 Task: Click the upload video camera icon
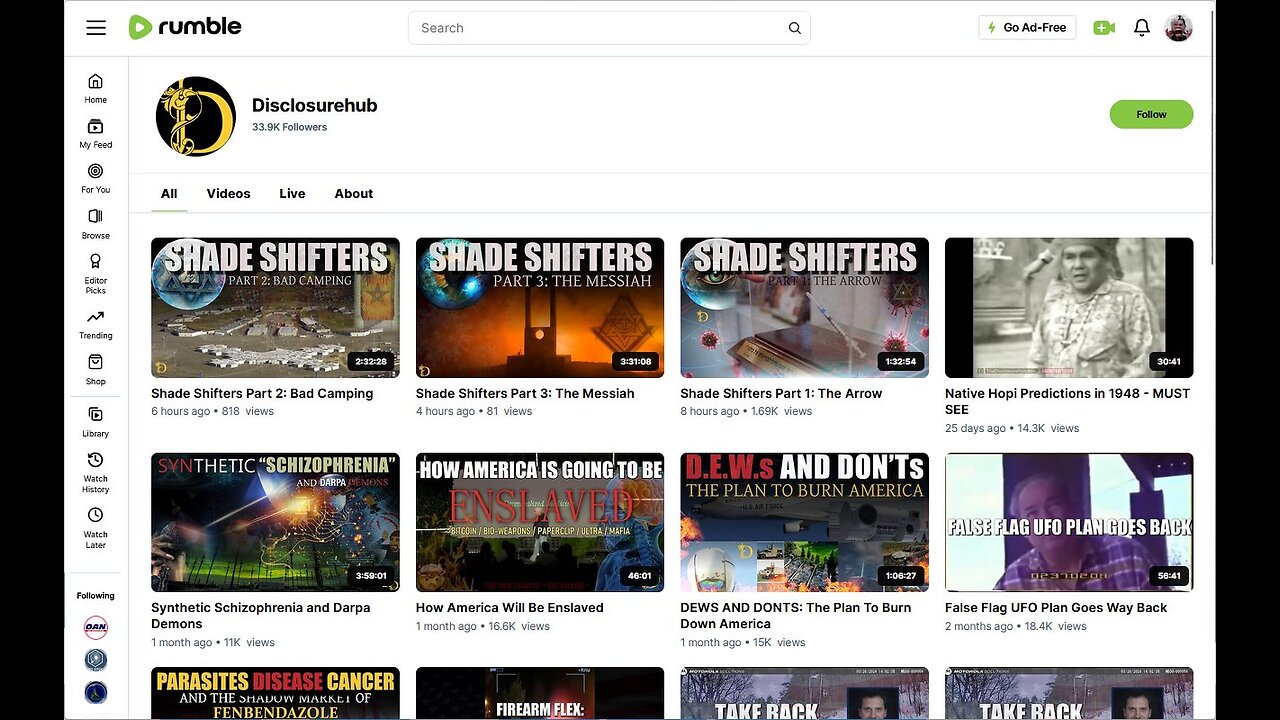[x=1104, y=28]
